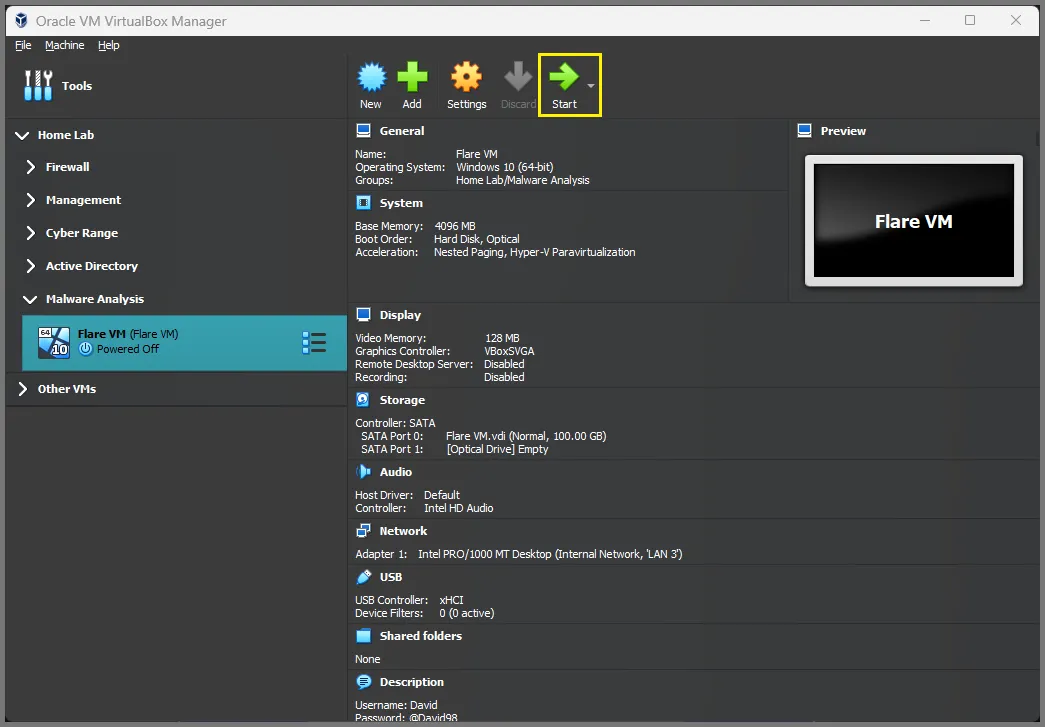Screen dimensions: 1045x727
Task: Open Settings via the orange gear icon
Action: coord(467,77)
